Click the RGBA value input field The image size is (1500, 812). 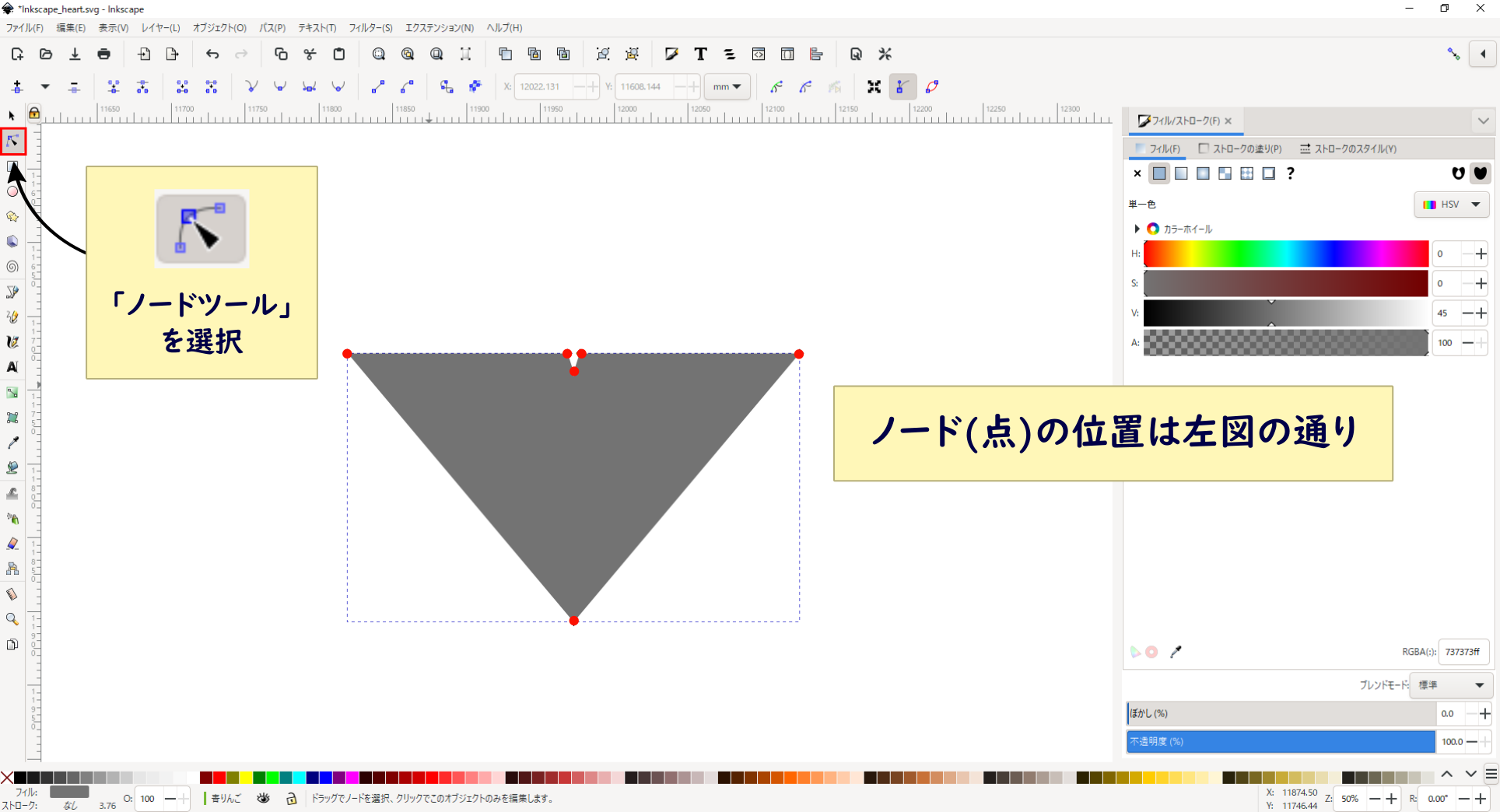click(1463, 652)
